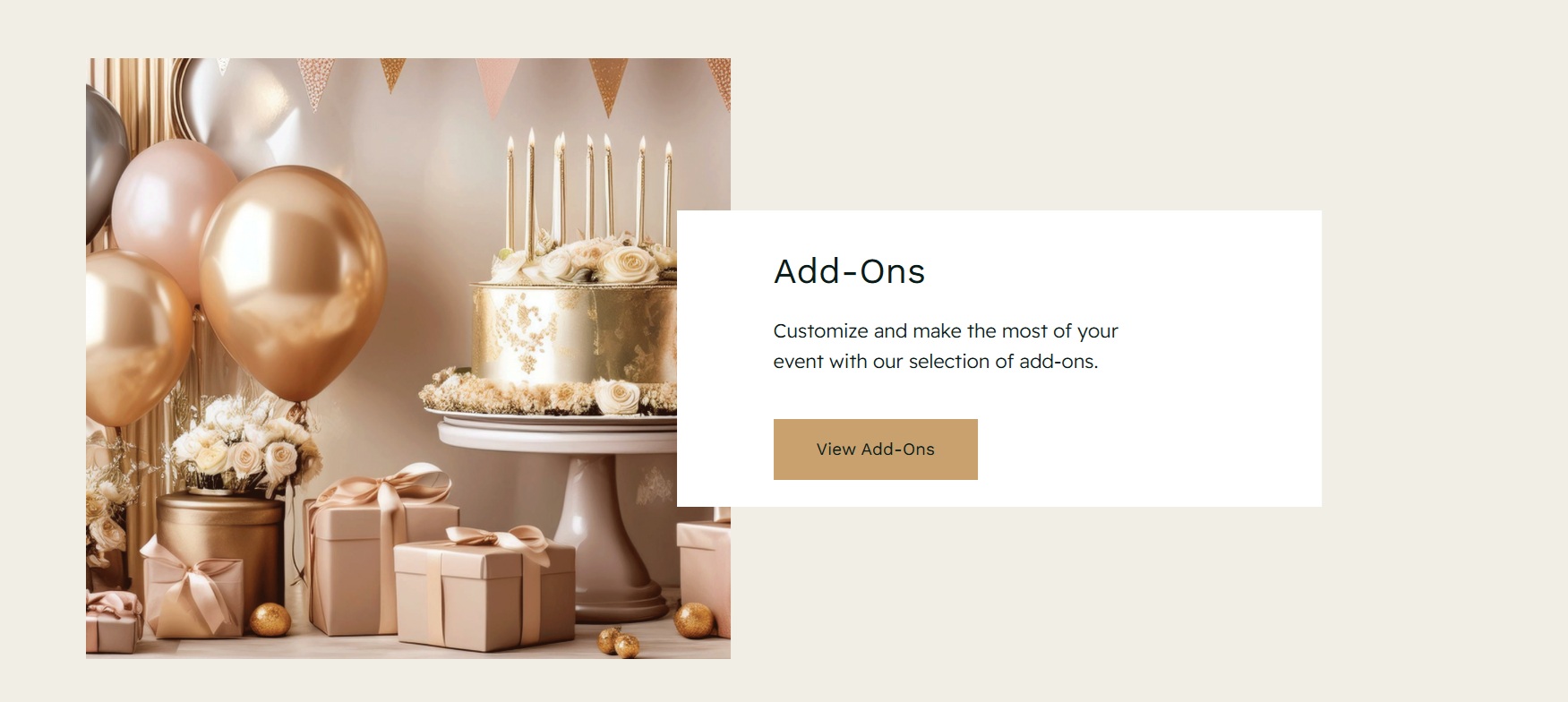1568x702 pixels.
Task: Click the View Add-Ons button
Action: tap(875, 449)
